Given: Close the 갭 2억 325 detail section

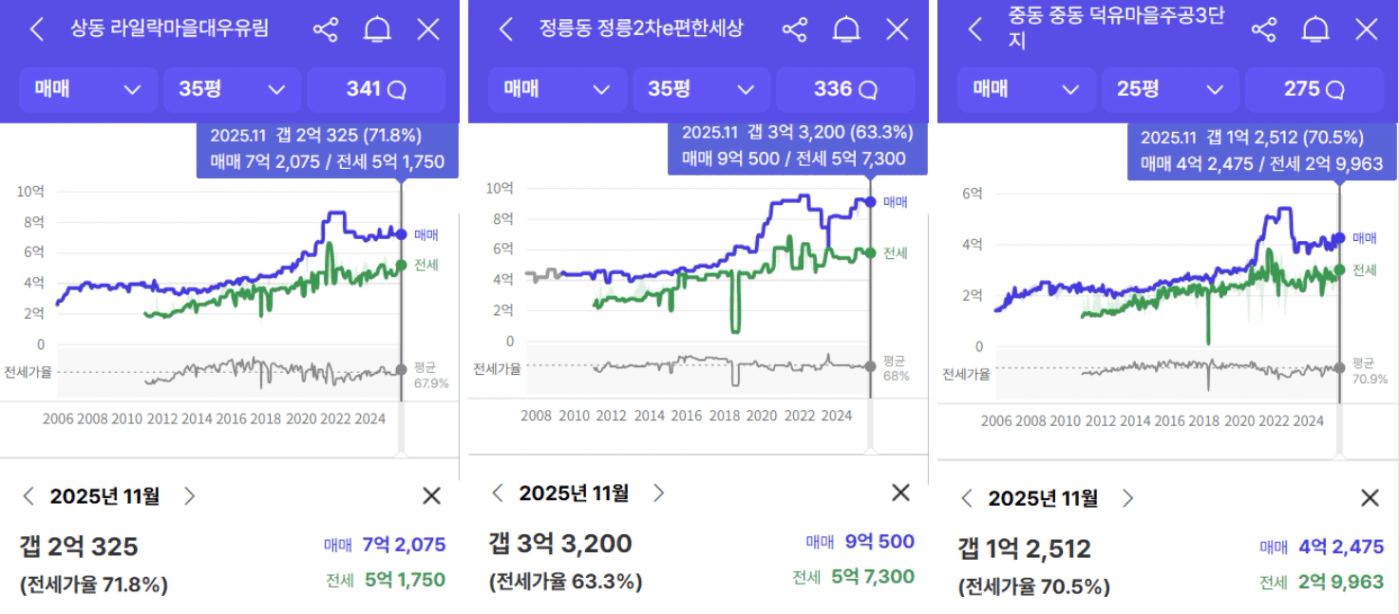Looking at the screenshot, I should [x=431, y=496].
